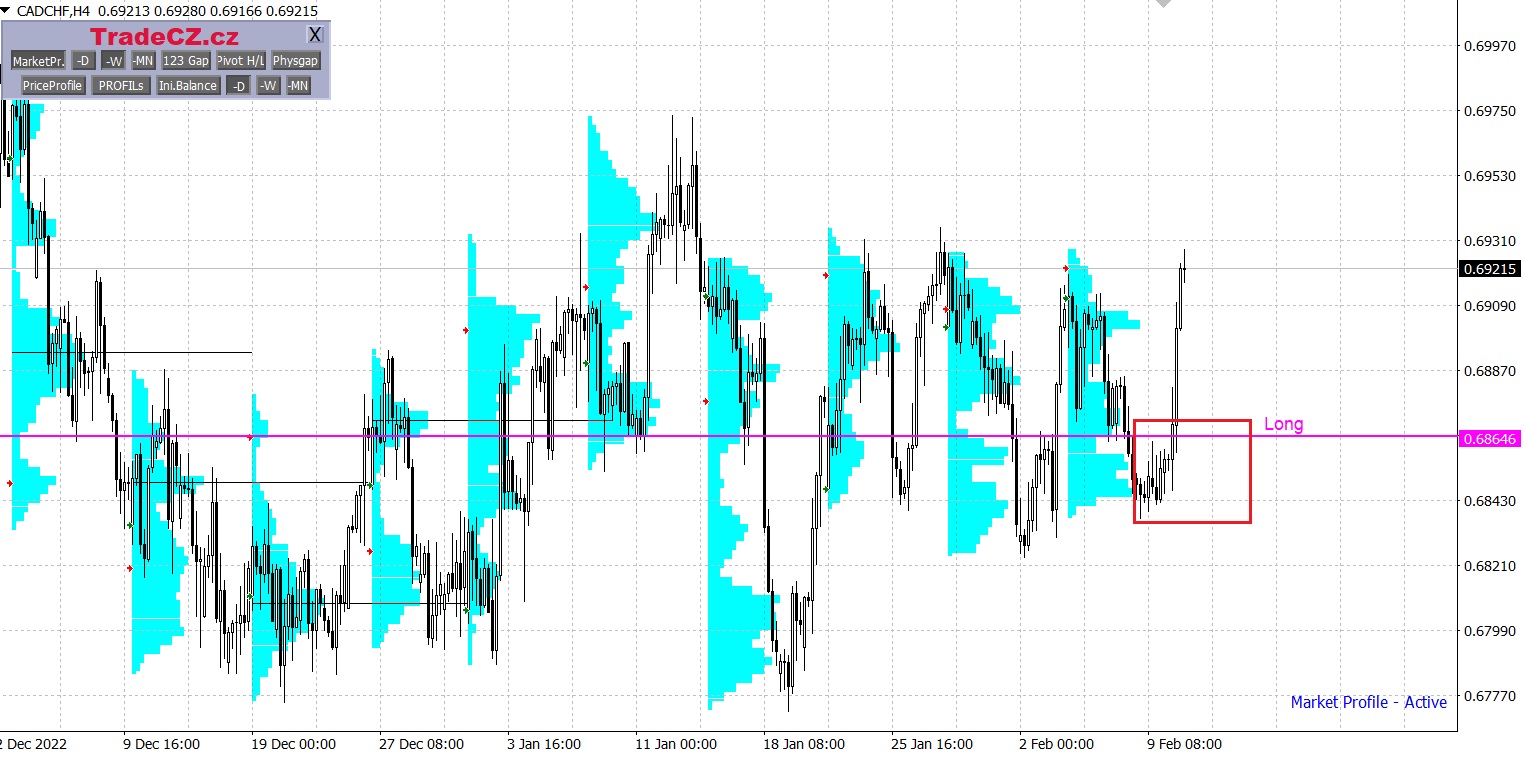The width and height of the screenshot is (1525, 759).
Task: Click the TradeCZ.cz logo title
Action: [x=165, y=37]
